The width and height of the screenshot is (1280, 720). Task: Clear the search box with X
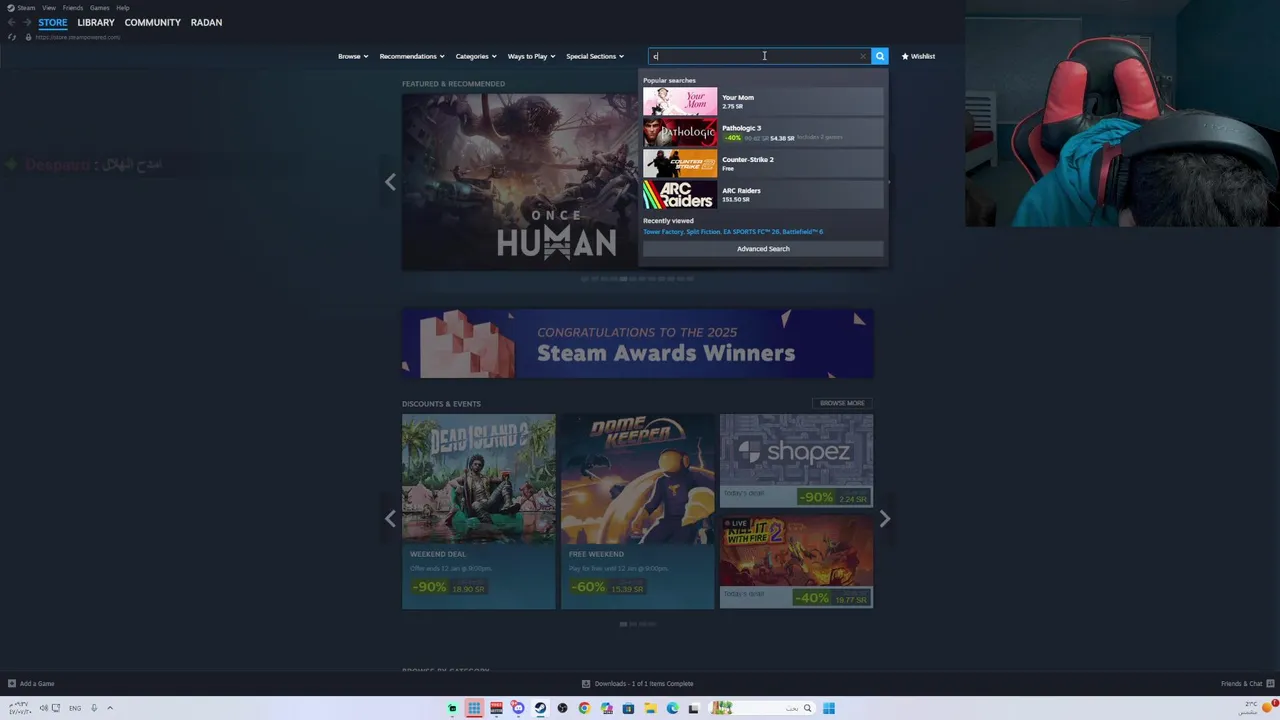coord(863,56)
